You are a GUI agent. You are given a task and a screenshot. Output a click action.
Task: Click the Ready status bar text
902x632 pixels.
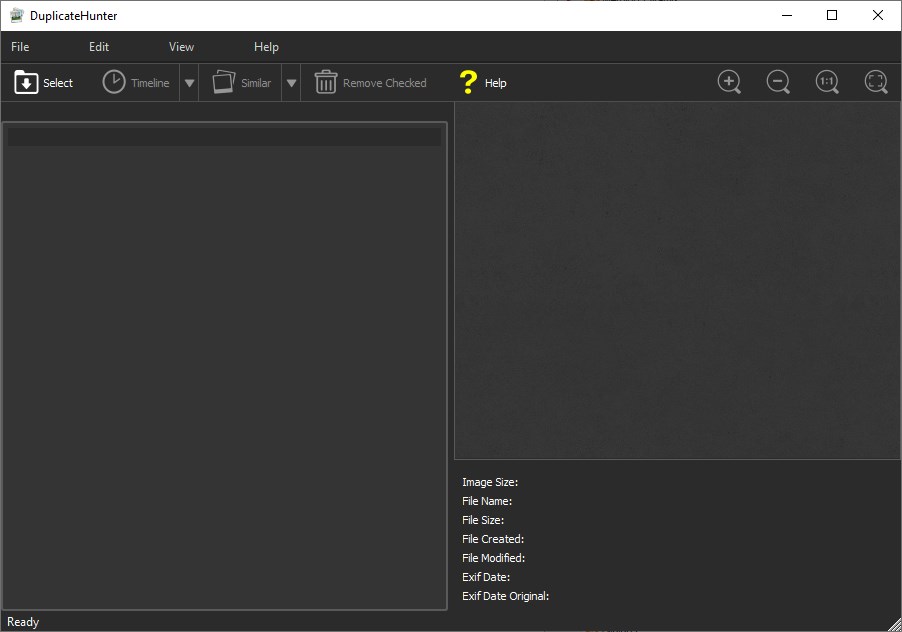(x=23, y=622)
